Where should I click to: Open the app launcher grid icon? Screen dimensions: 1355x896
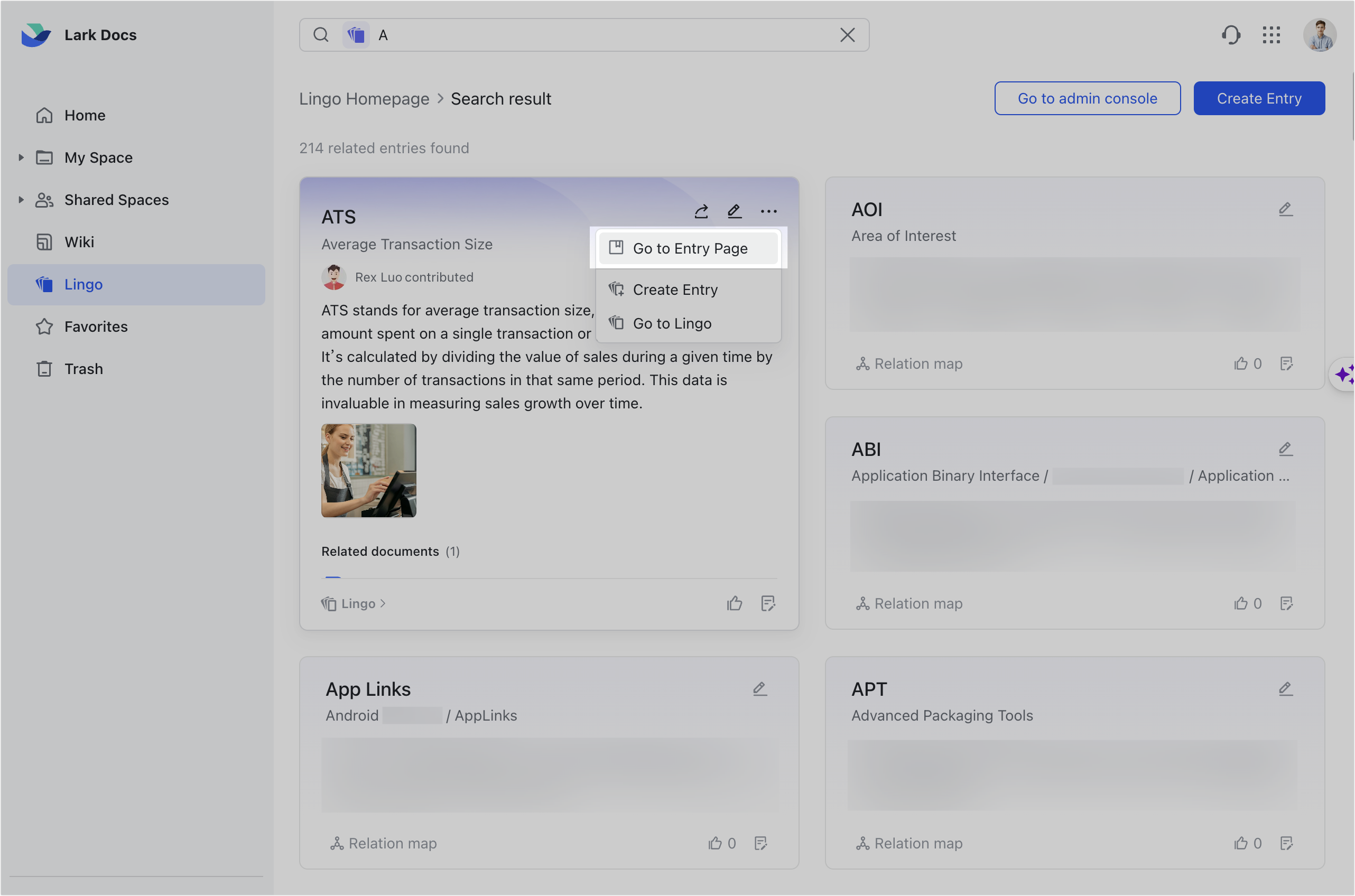[1271, 35]
